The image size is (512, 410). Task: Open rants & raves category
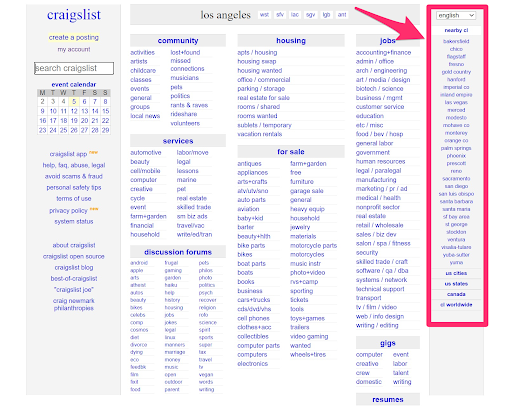(189, 105)
